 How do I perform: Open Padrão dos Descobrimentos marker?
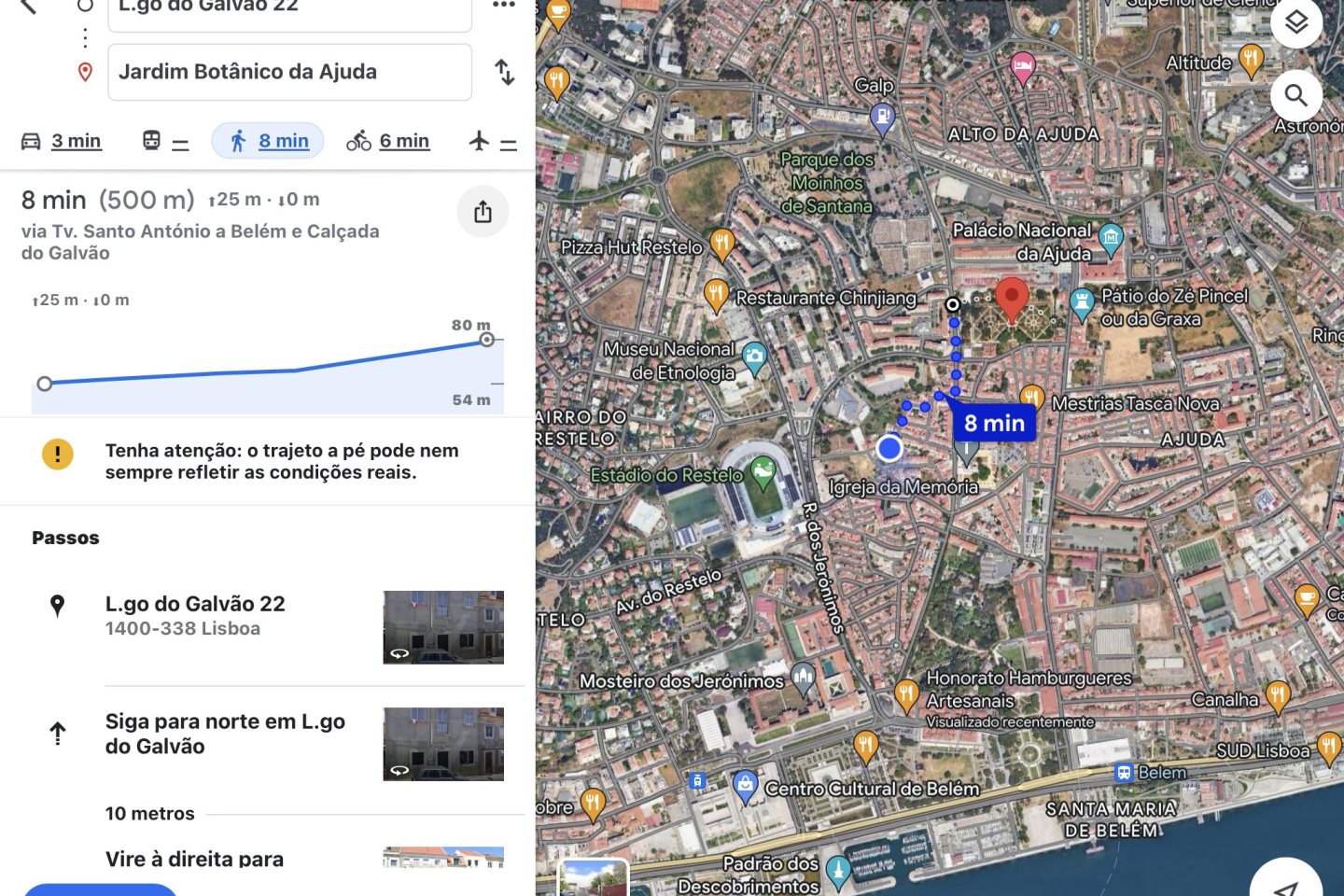(x=838, y=871)
